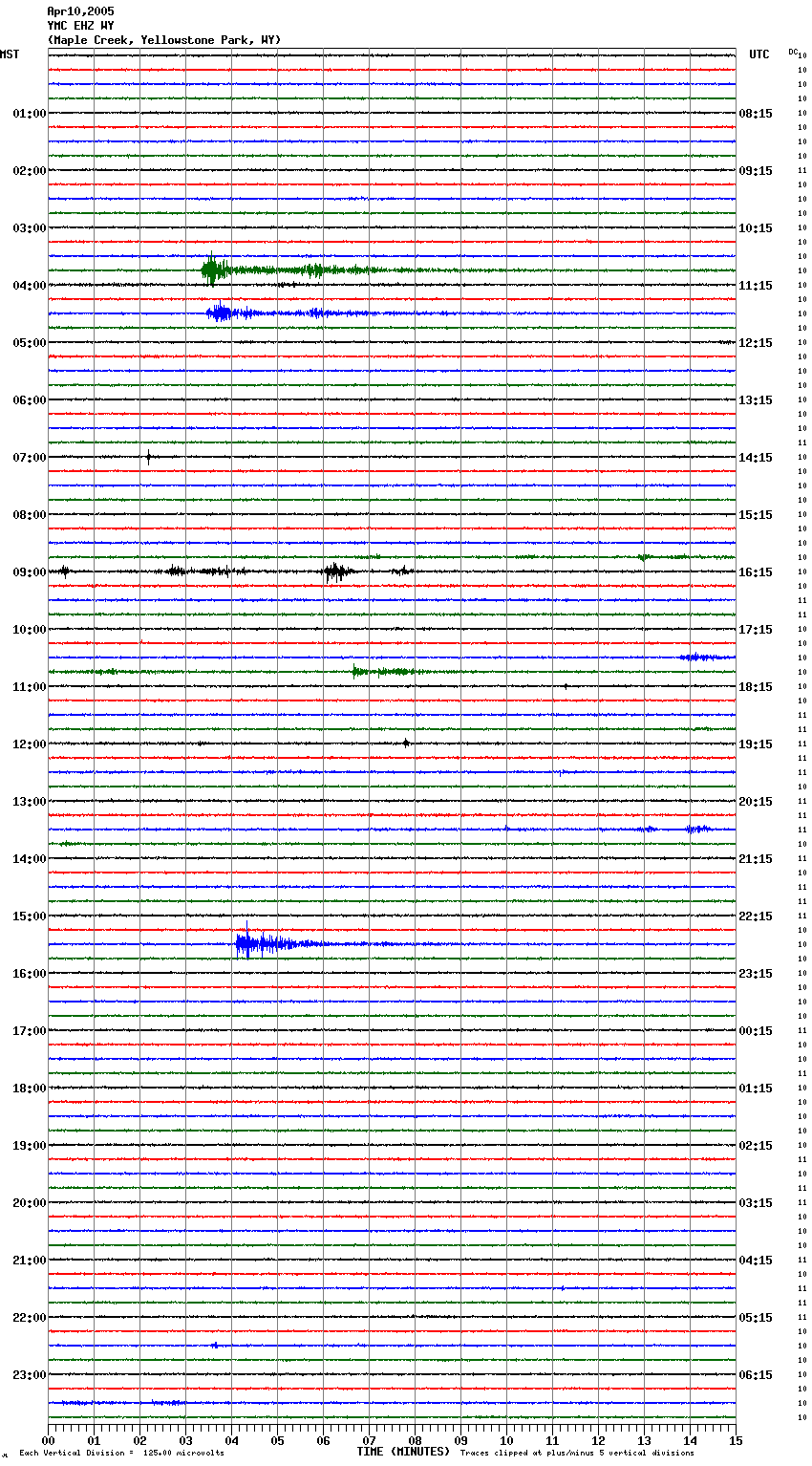Select the 21:00 MST time label

(30, 1261)
